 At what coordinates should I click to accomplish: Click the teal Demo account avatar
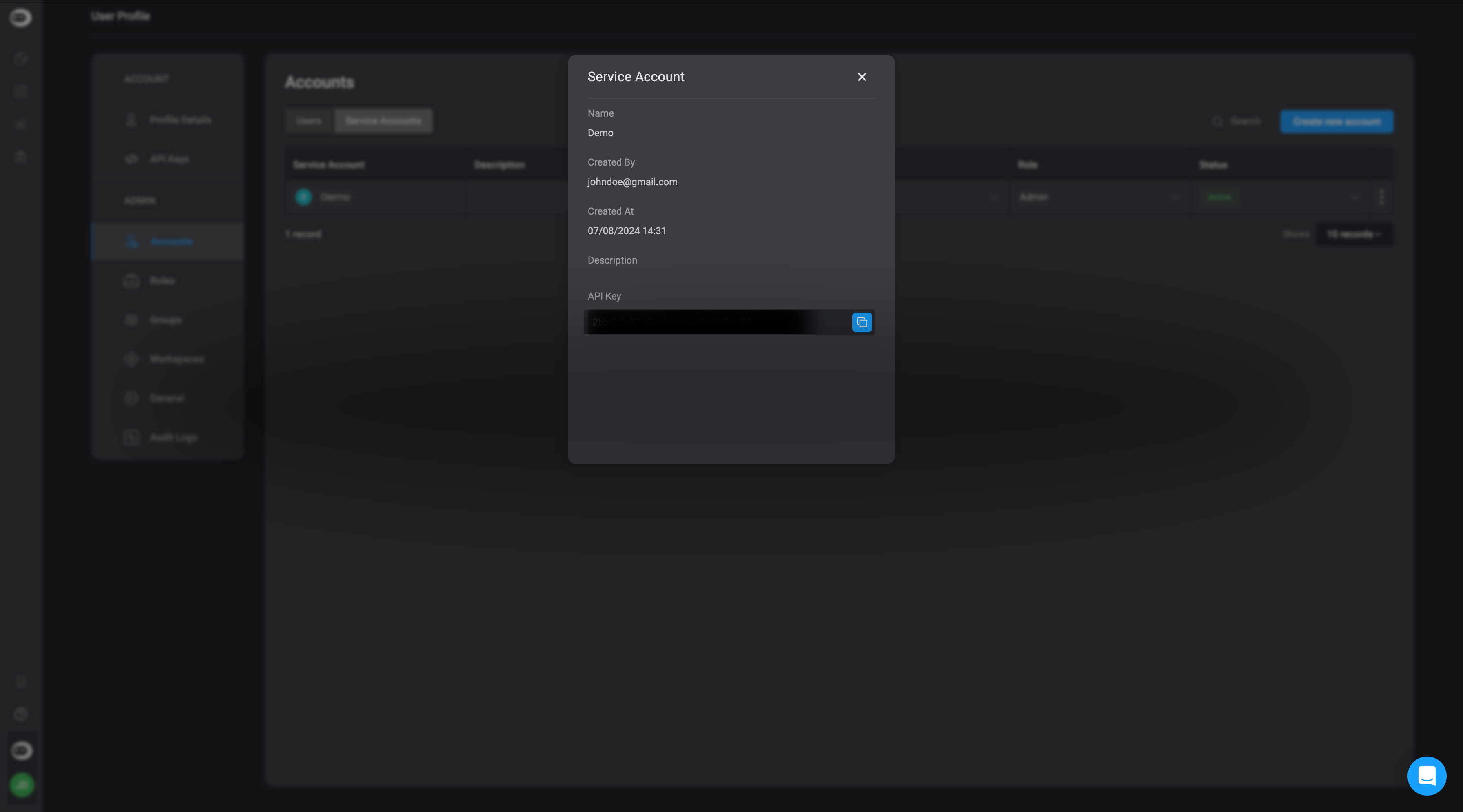click(x=304, y=197)
